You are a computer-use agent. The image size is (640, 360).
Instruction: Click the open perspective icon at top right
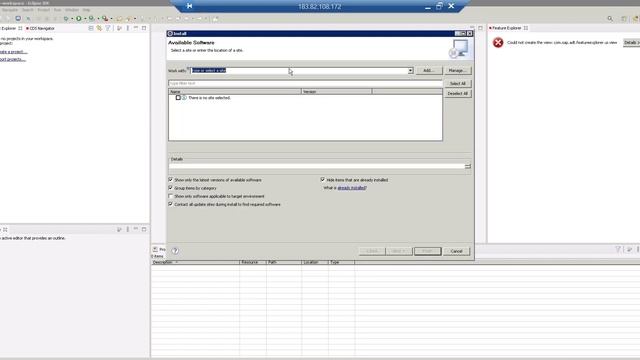(x=624, y=19)
